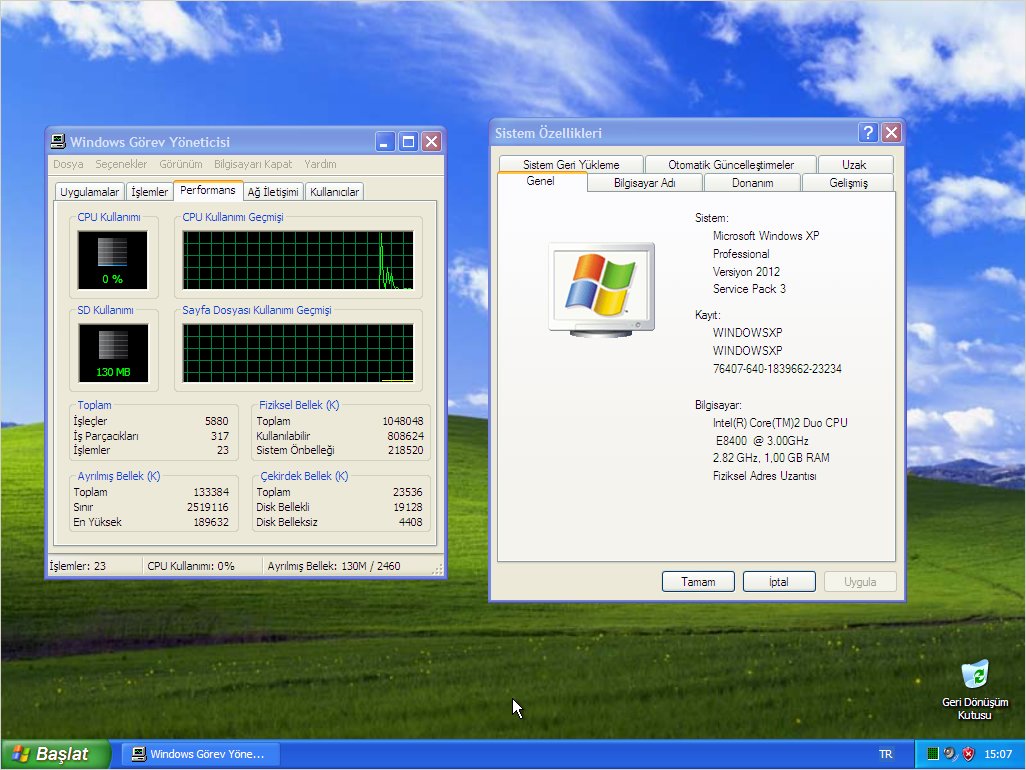Click the Uygula button

click(x=860, y=582)
